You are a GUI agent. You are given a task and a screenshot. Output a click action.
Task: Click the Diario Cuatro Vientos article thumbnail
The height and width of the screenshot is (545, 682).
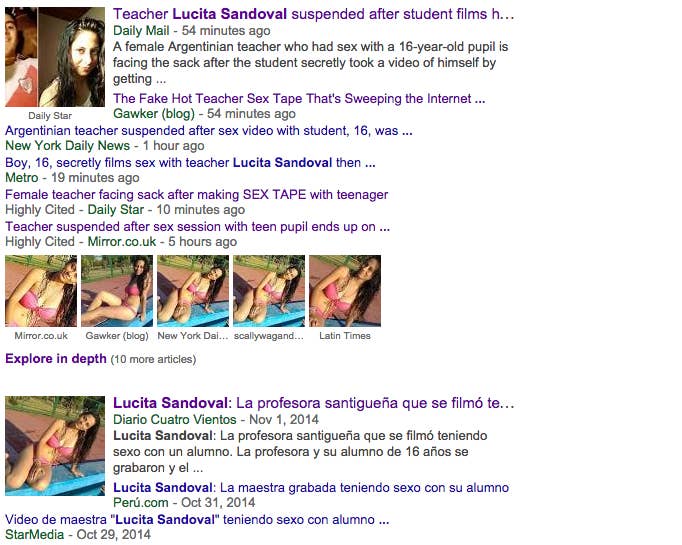pyautogui.click(x=55, y=446)
